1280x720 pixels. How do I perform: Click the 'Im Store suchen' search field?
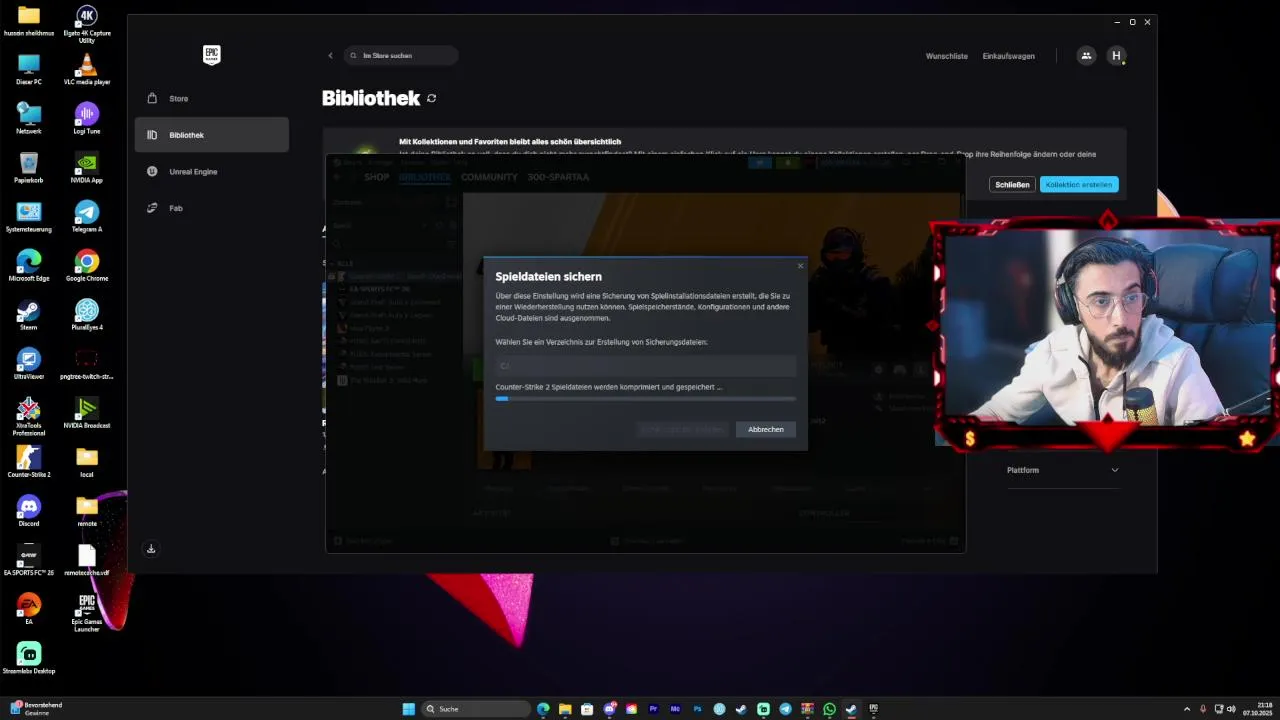[401, 56]
